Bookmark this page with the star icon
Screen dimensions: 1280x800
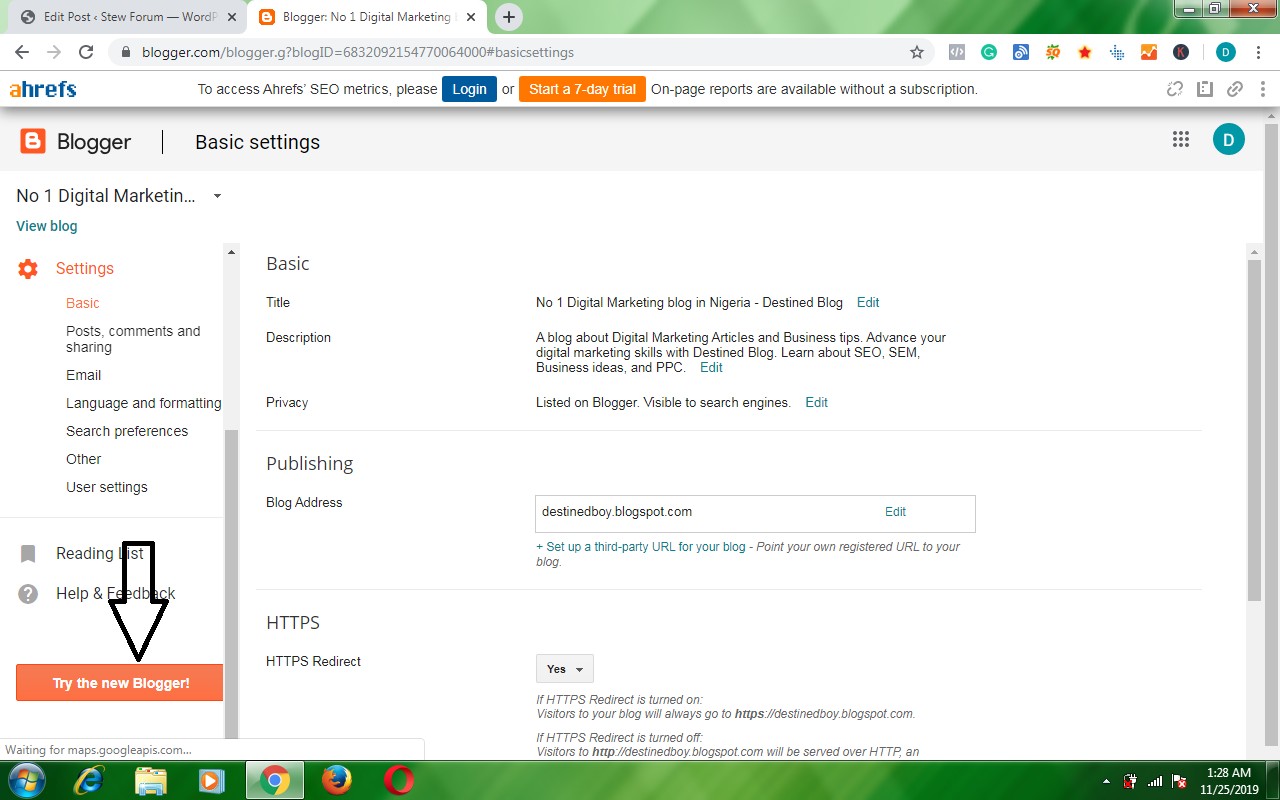point(916,52)
